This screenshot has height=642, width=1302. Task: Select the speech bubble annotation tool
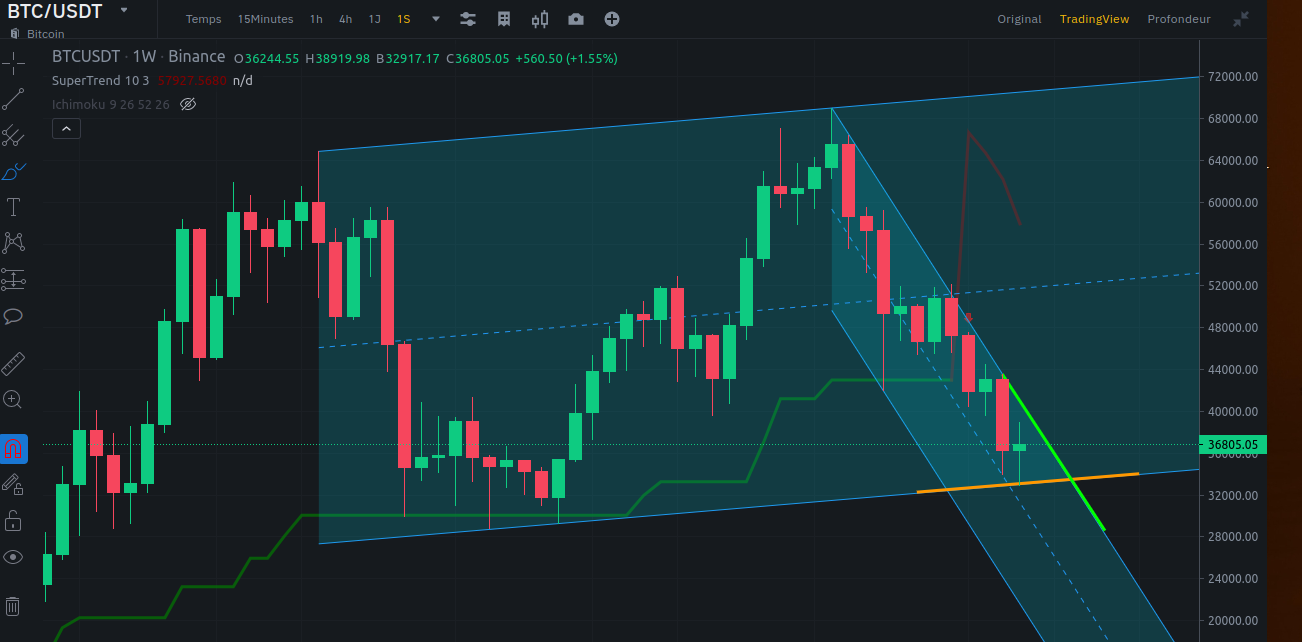tap(13, 316)
